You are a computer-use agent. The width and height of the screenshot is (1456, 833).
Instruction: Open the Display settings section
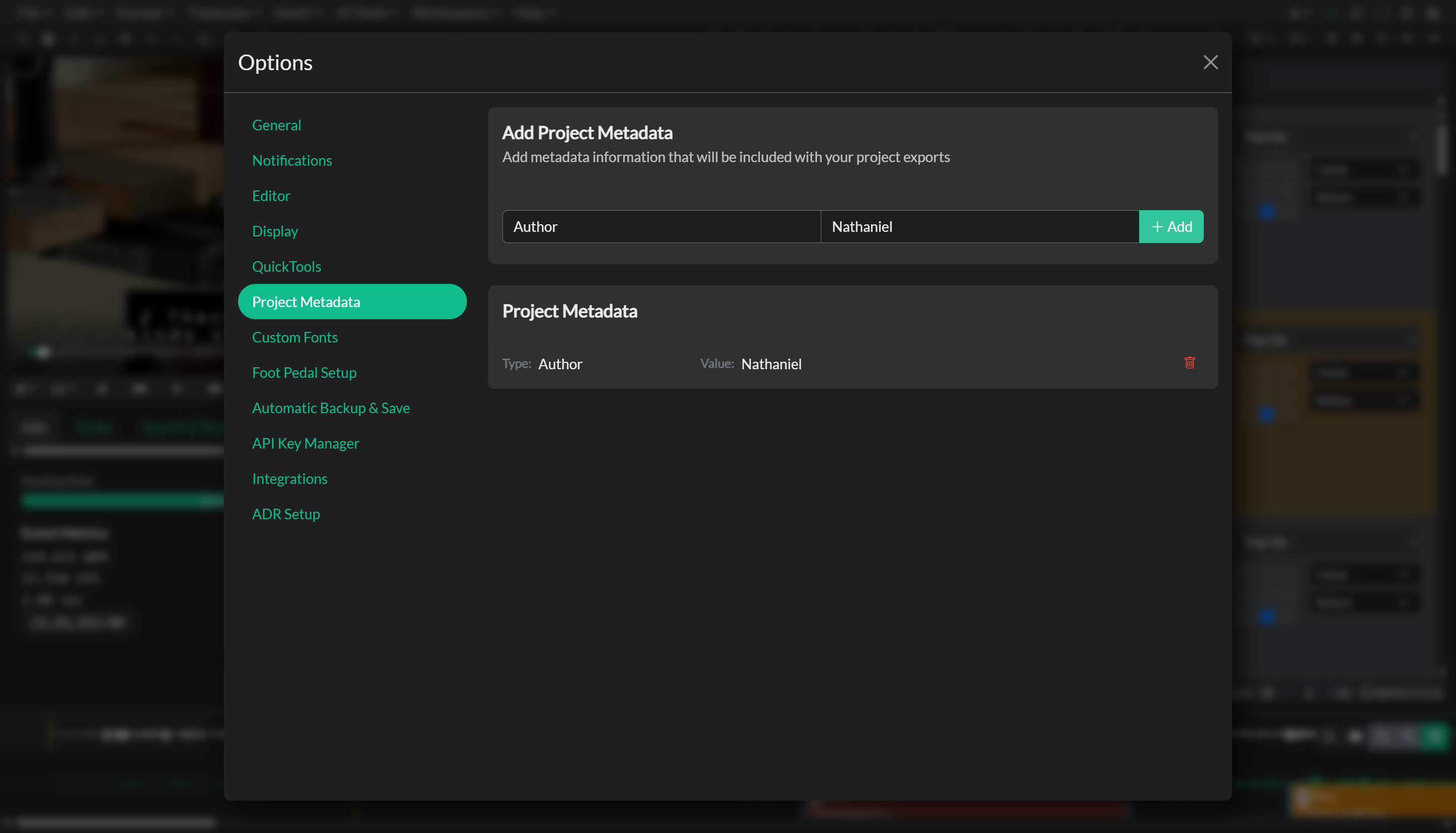[275, 231]
